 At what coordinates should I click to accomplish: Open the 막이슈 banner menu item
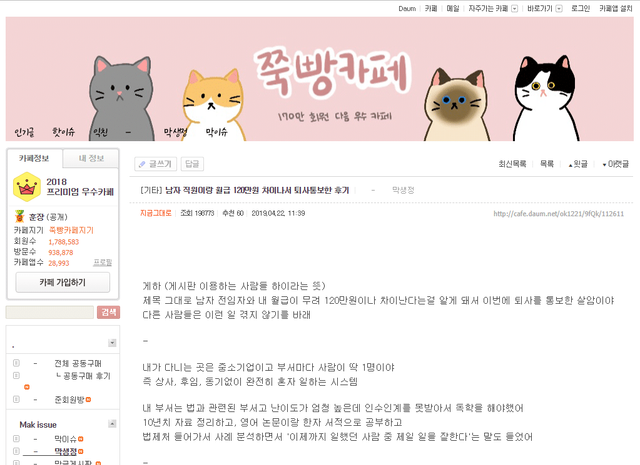pos(216,132)
